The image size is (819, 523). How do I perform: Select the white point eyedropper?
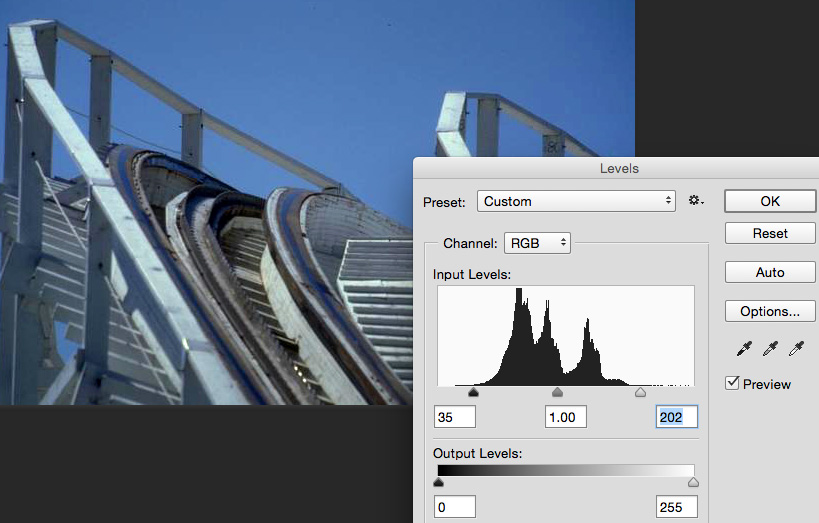click(797, 348)
